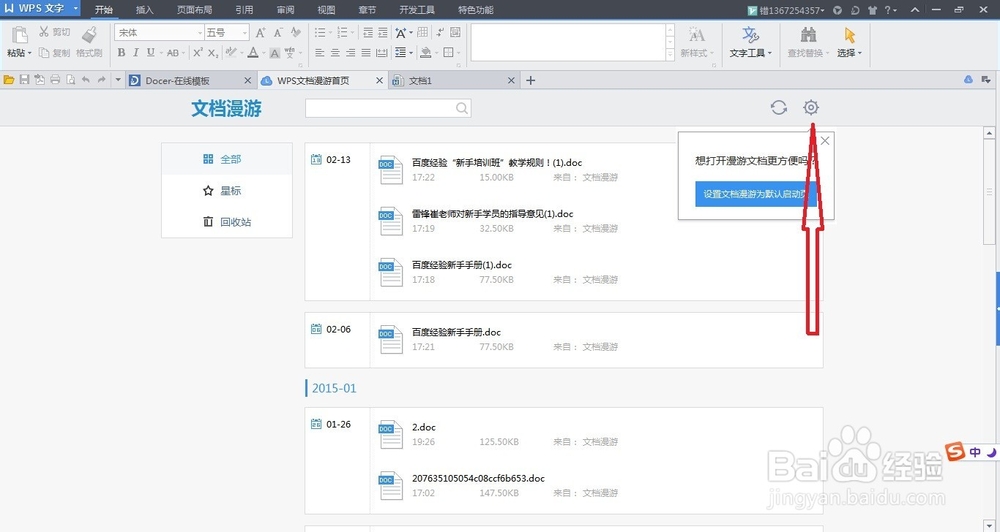Open the 查找替换 find replace button
This screenshot has width=1000, height=532.
tap(808, 42)
